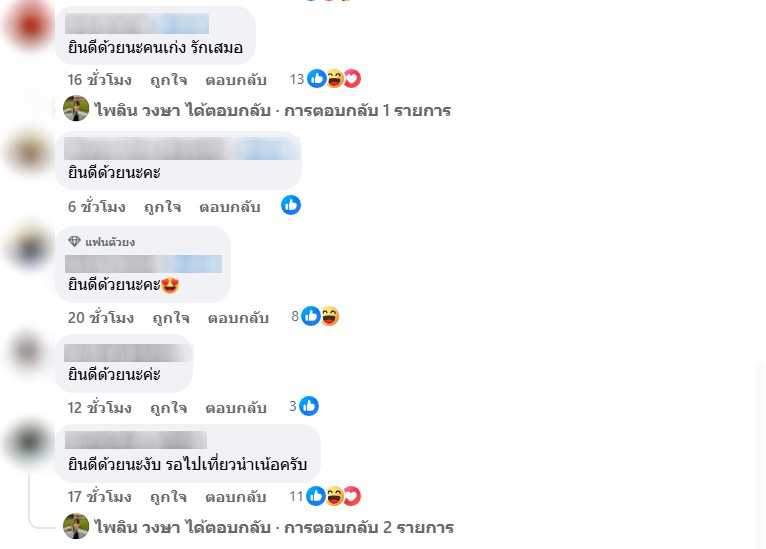Click red profile picture of first commenter
The height and width of the screenshot is (549, 766).
point(29,23)
